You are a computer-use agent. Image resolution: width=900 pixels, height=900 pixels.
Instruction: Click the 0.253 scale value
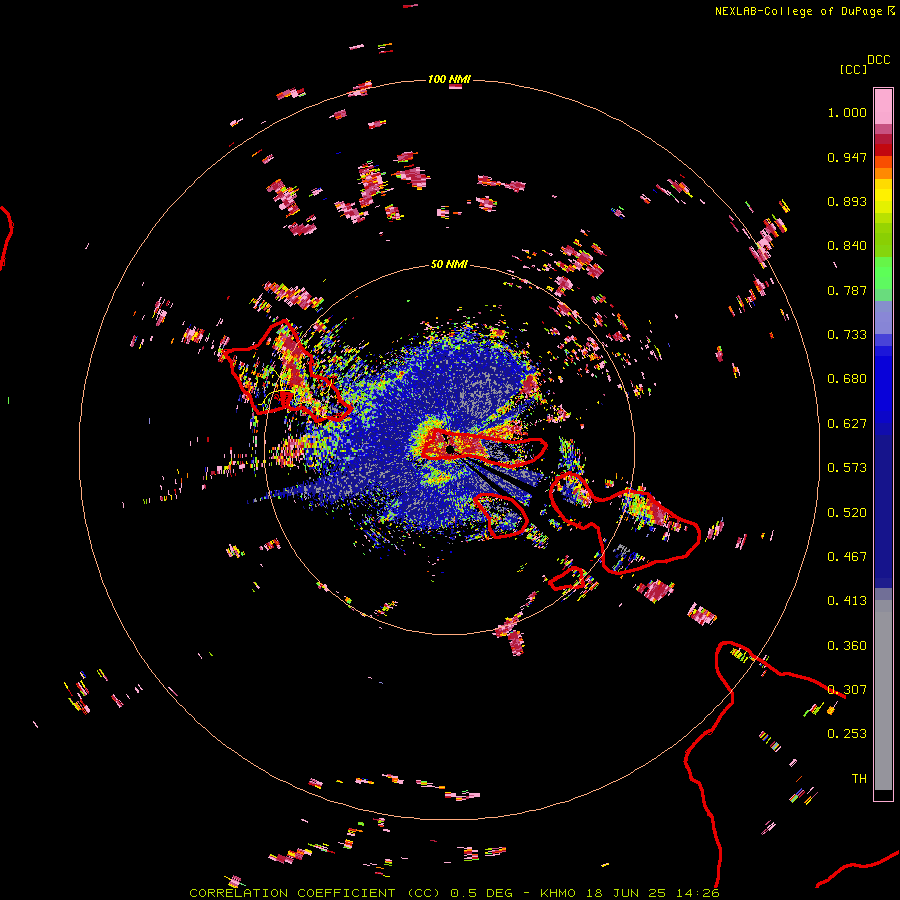tap(847, 734)
